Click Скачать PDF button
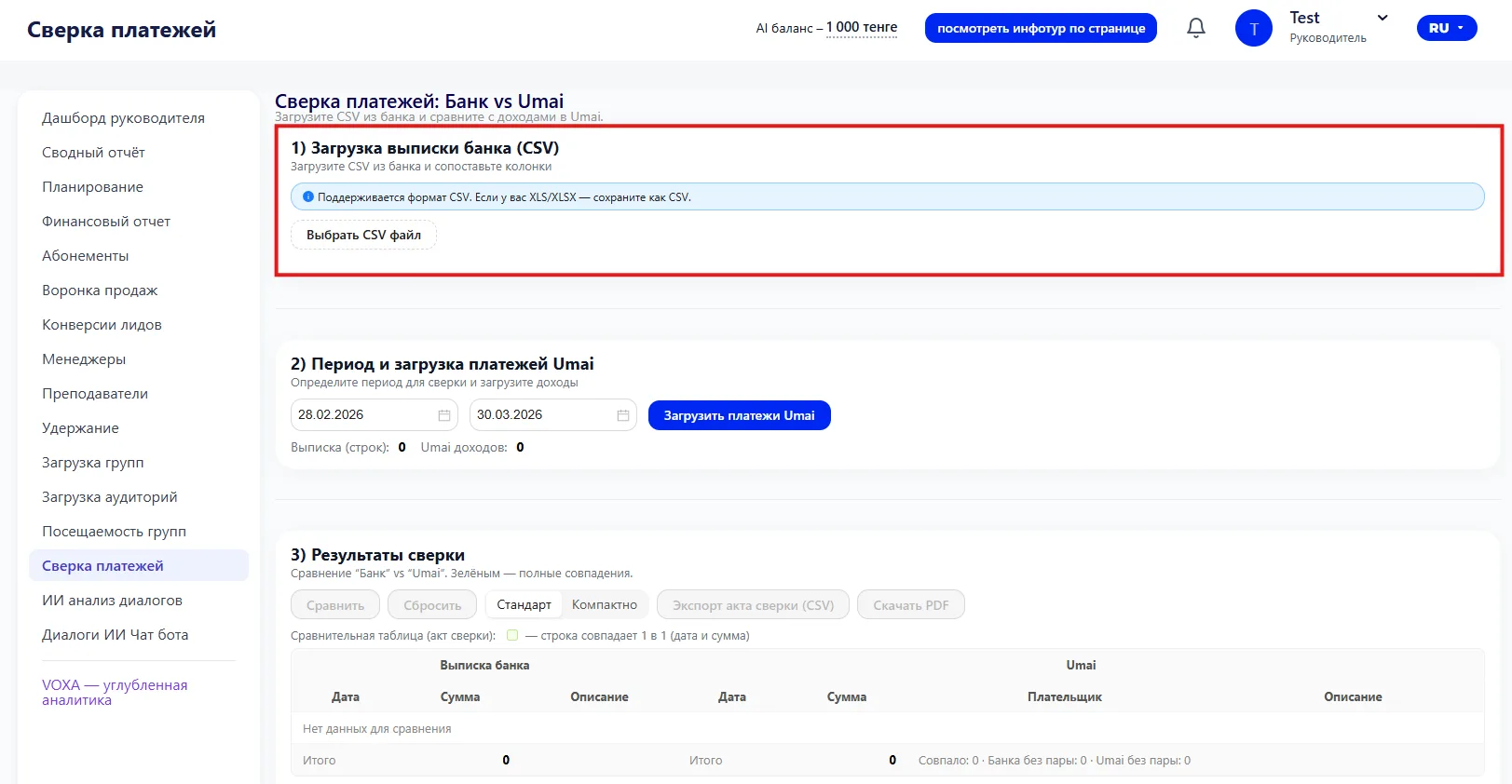Image resolution: width=1512 pixels, height=784 pixels. (x=910, y=605)
